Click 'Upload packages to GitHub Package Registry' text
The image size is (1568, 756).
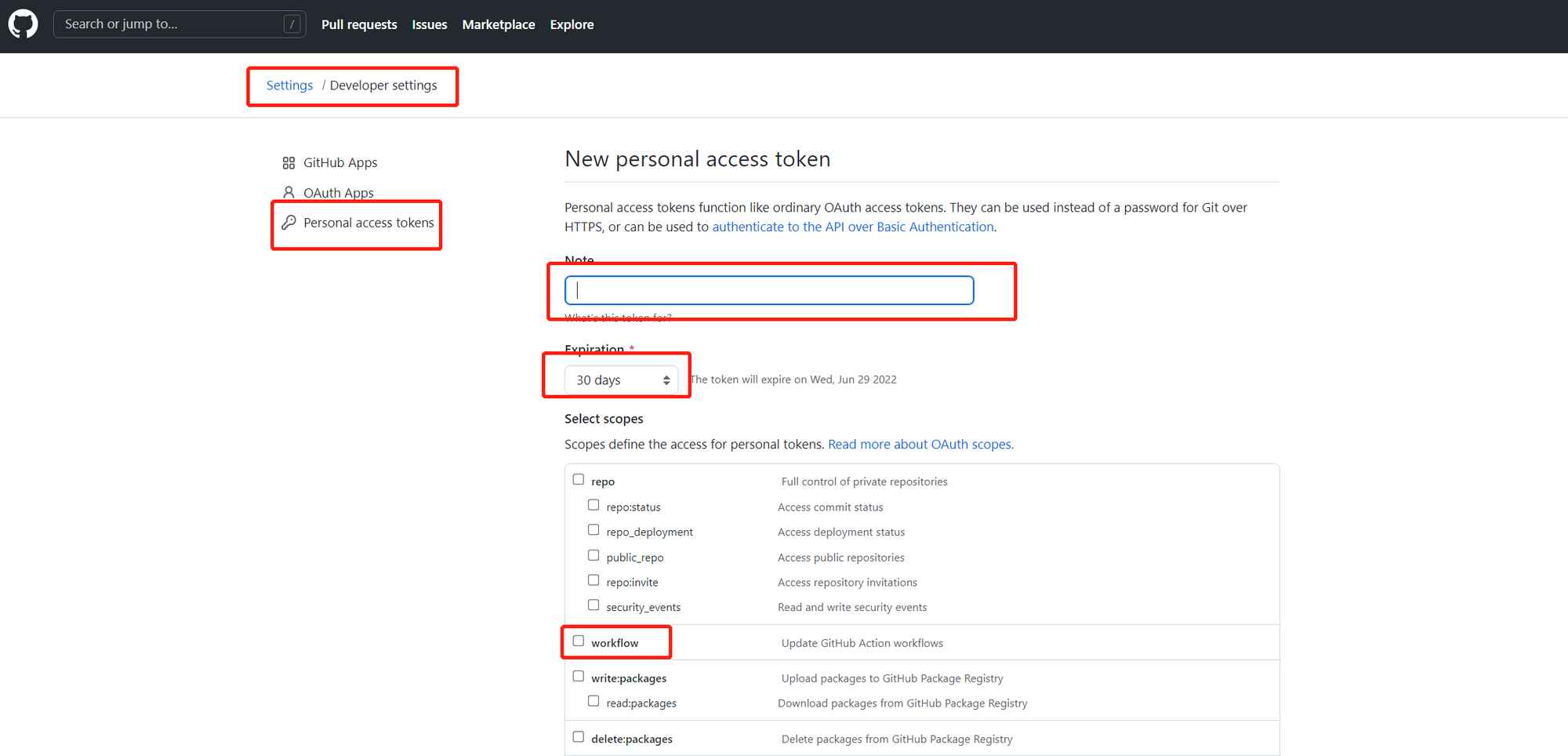(x=892, y=678)
